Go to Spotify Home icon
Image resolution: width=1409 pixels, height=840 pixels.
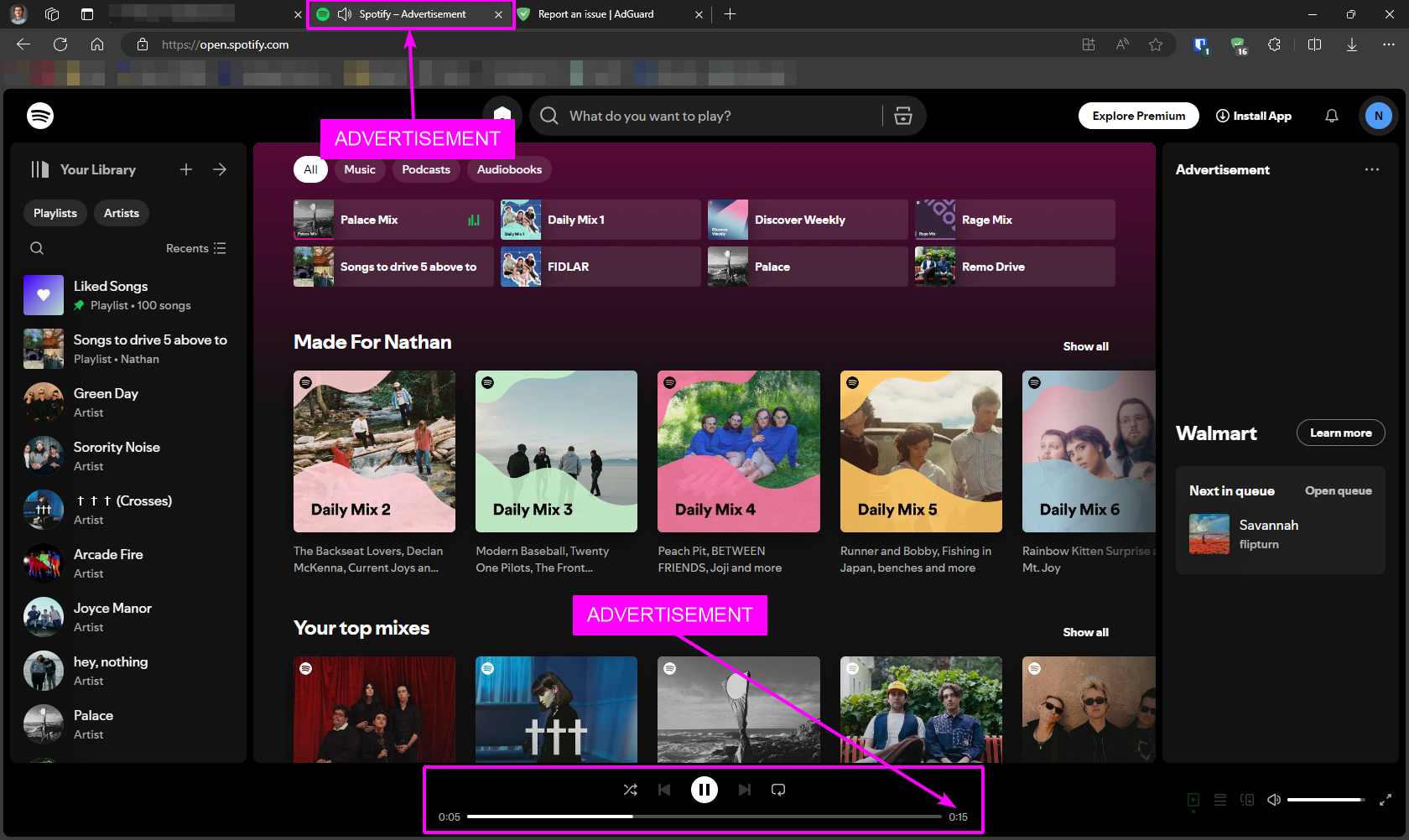pos(502,115)
